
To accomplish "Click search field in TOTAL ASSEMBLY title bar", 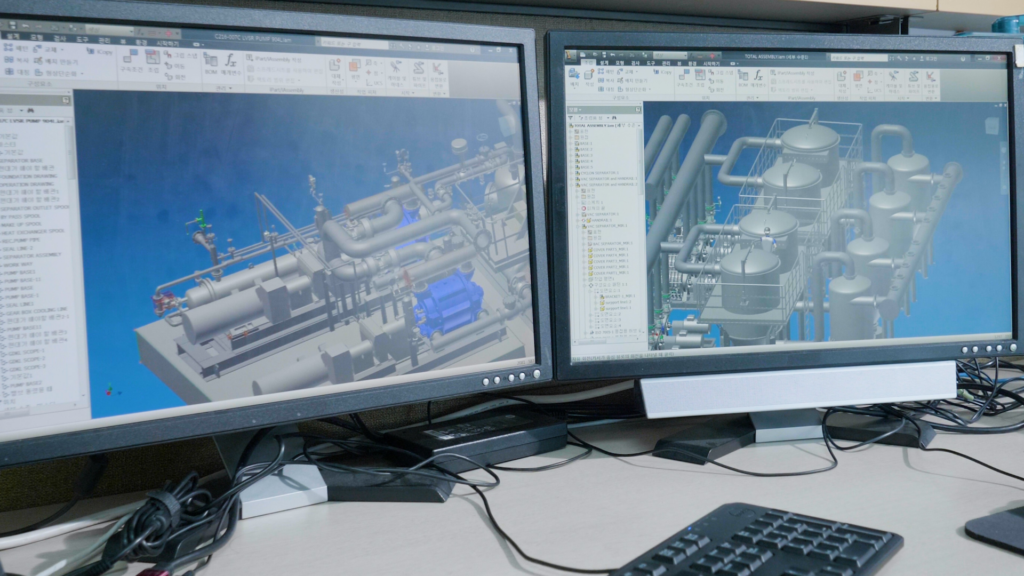I will click(857, 58).
